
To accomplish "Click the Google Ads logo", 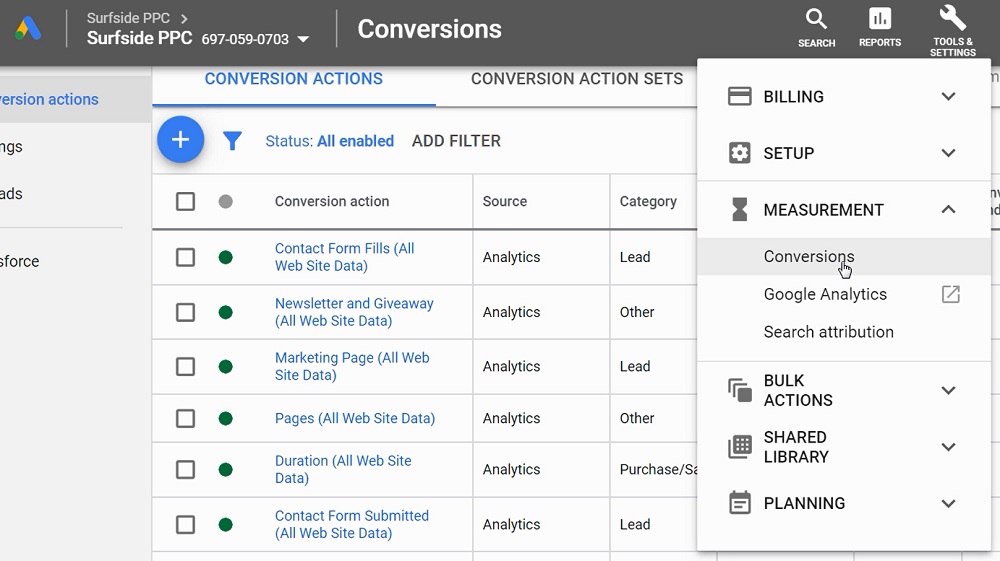I will [28, 29].
